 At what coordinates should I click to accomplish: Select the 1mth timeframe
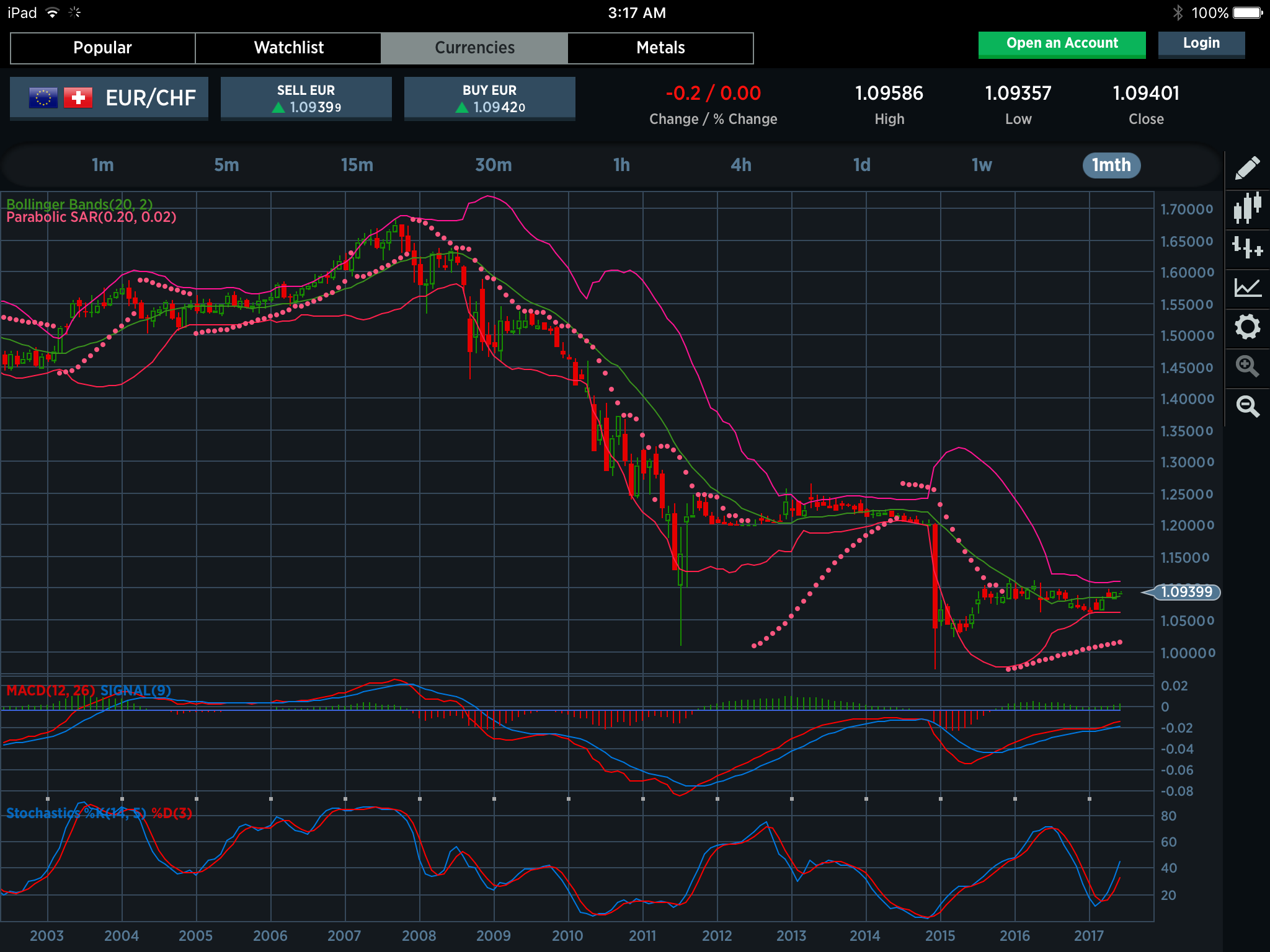pos(1111,165)
